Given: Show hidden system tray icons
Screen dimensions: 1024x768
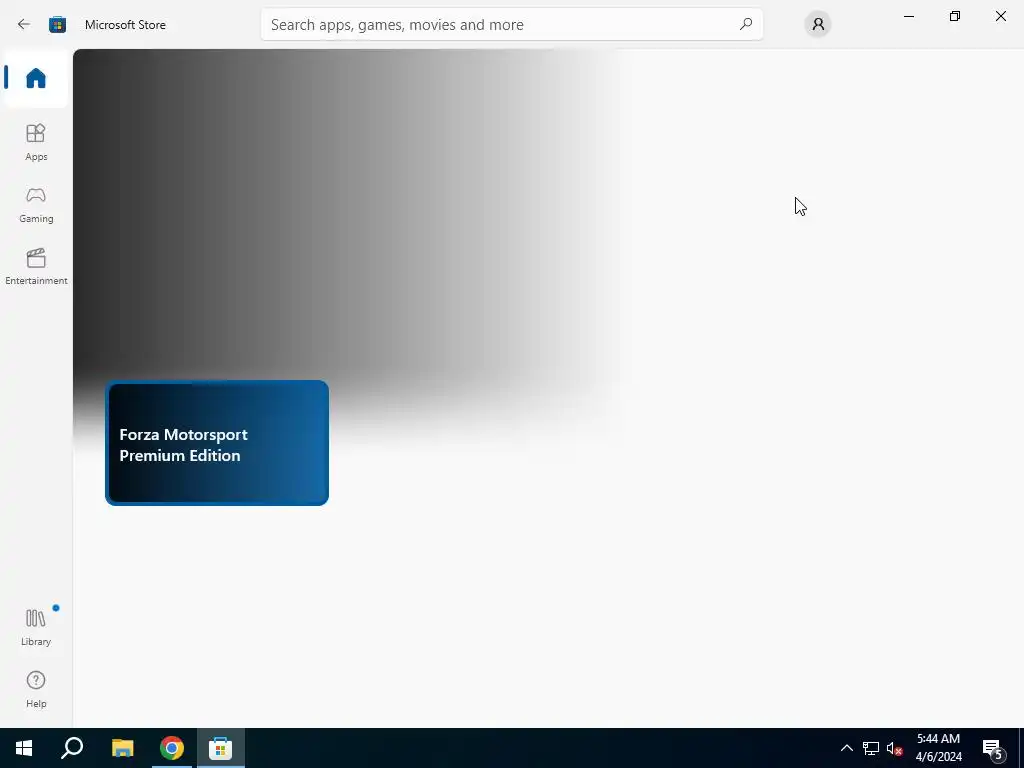Looking at the screenshot, I should 846,748.
